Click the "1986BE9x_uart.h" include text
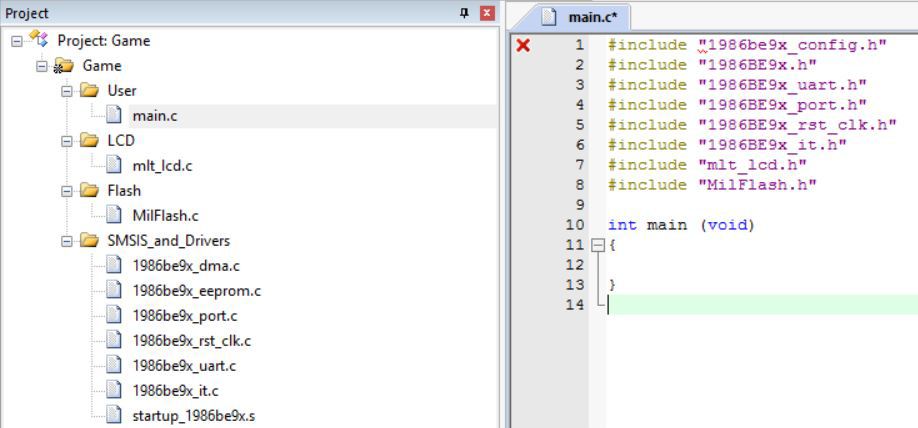The image size is (918, 428). click(782, 85)
